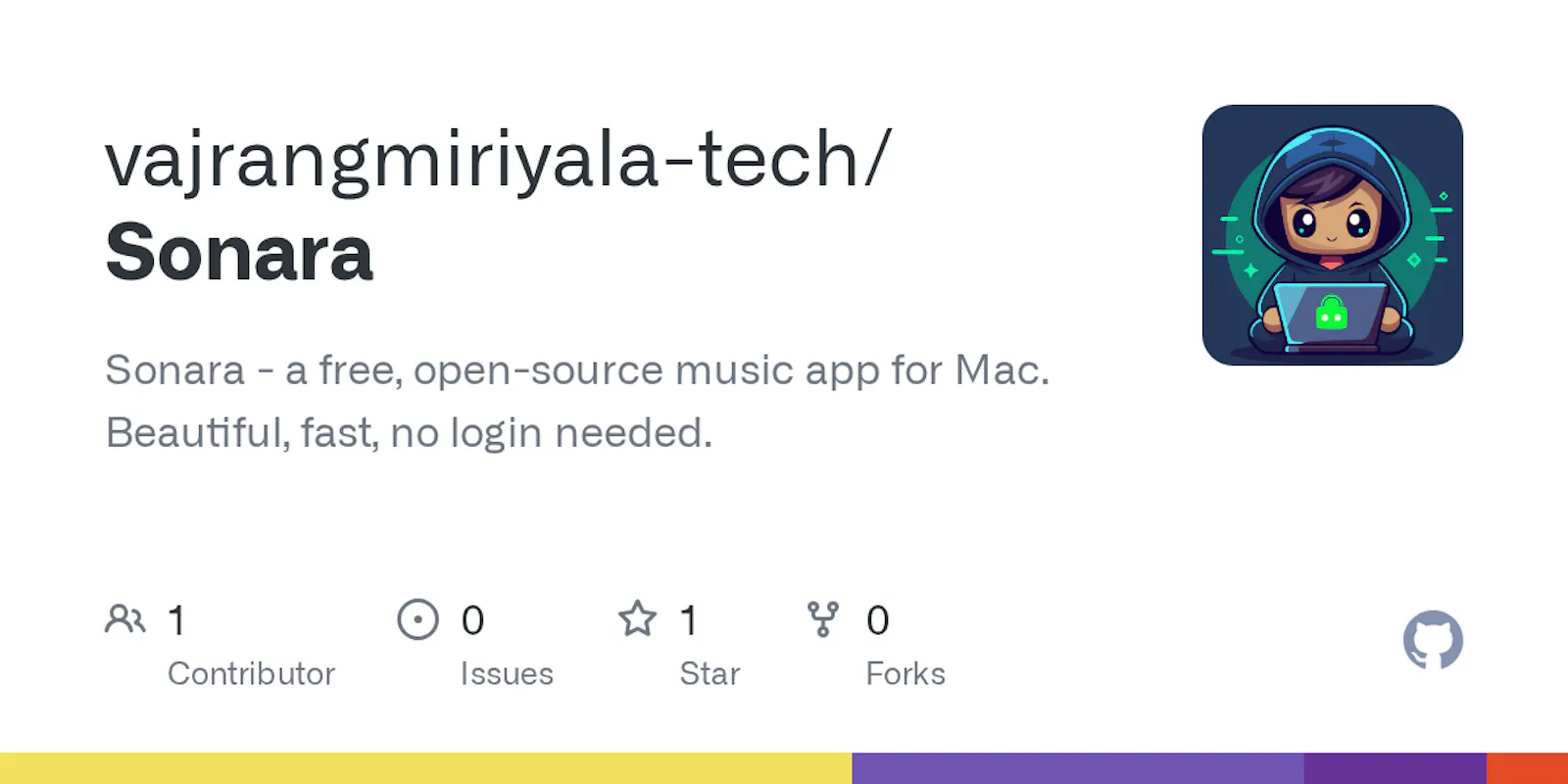Click the fork branch icon
The width and height of the screenshot is (1568, 784).
(x=823, y=618)
